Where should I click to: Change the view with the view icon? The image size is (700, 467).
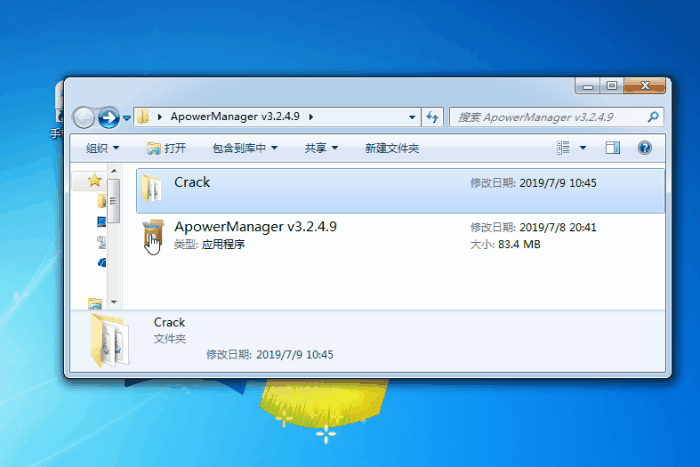[x=563, y=148]
